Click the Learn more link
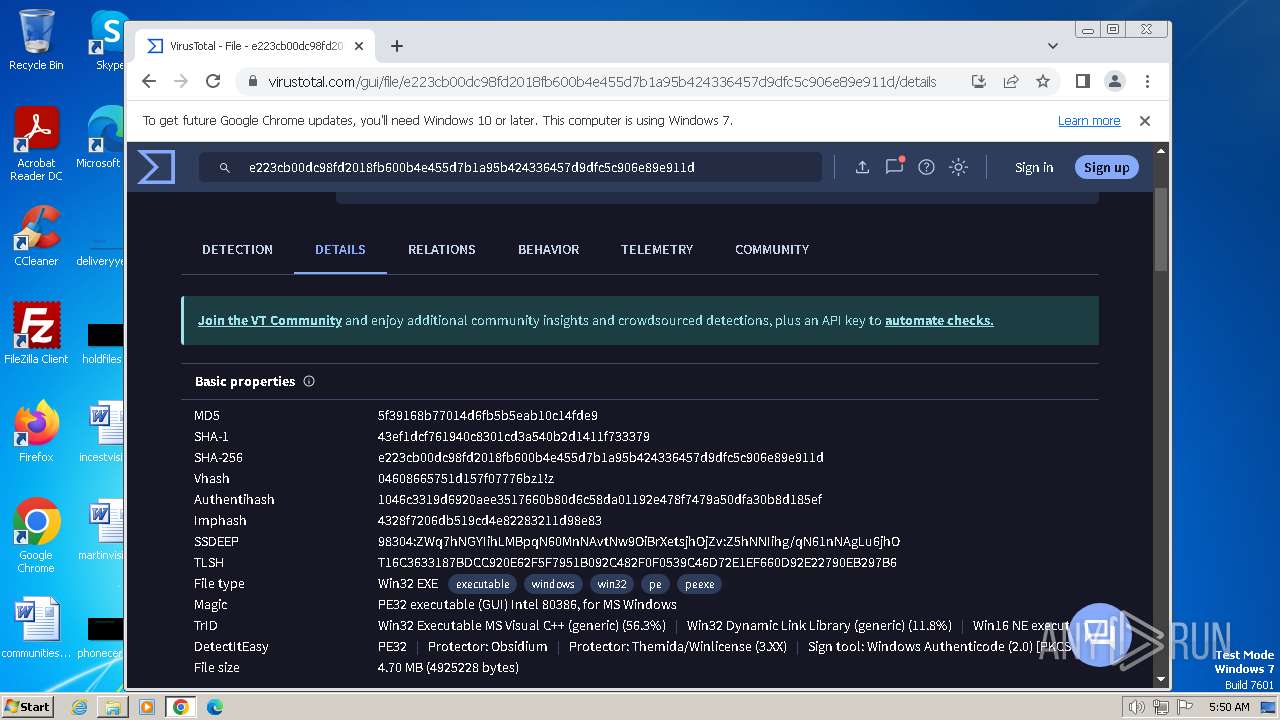The height and width of the screenshot is (720, 1280). [1089, 121]
